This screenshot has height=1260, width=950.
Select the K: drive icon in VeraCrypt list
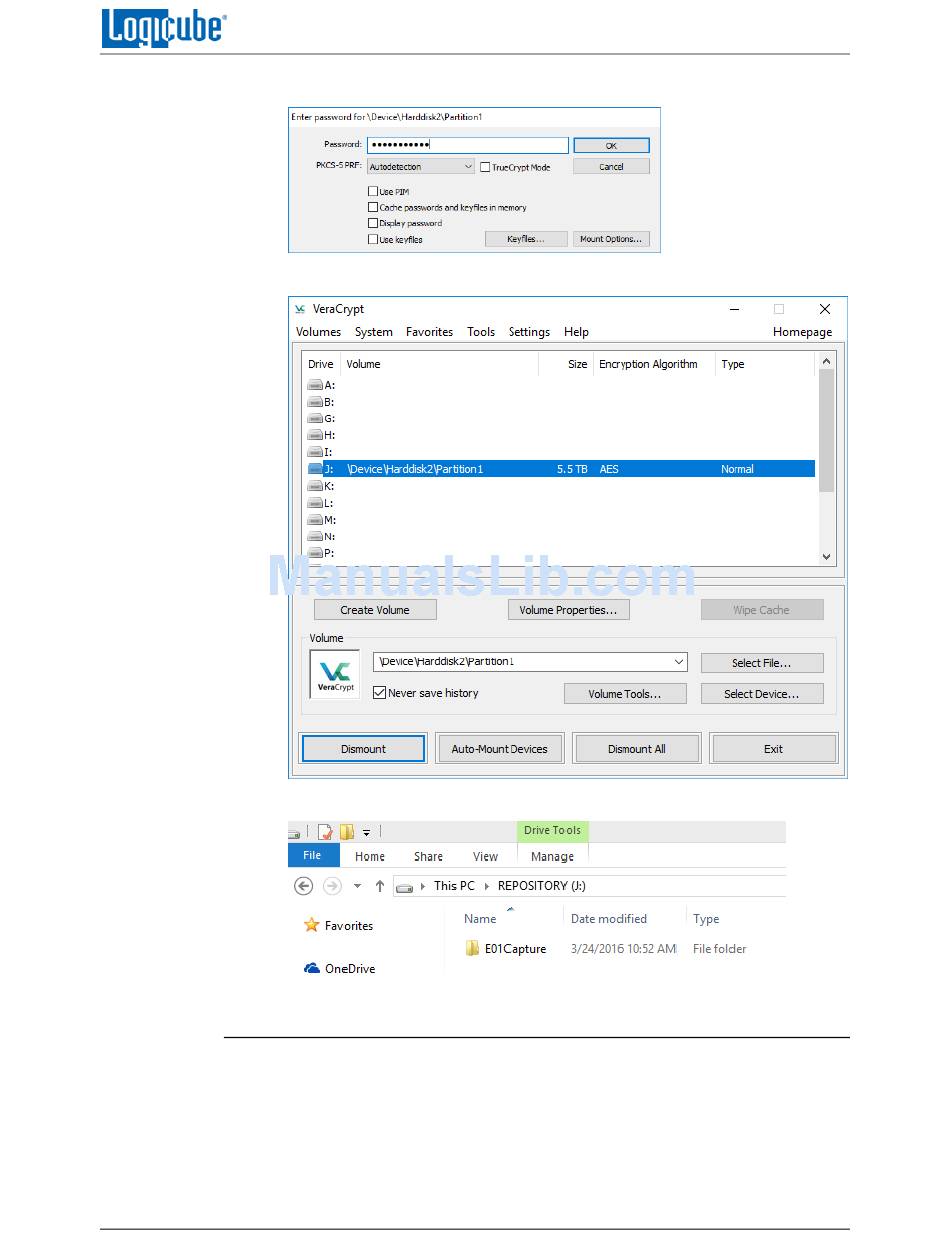coord(315,486)
